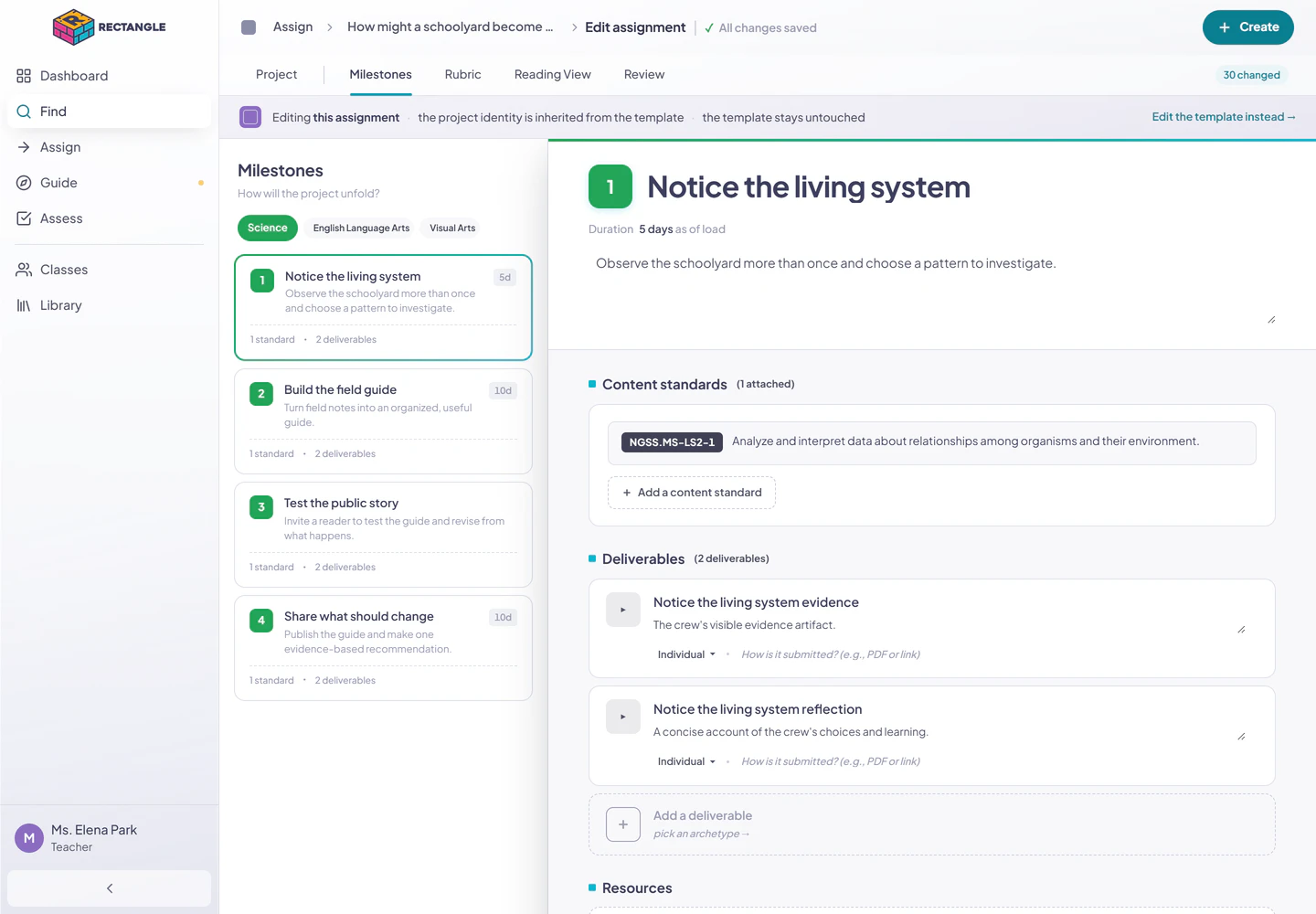The height and width of the screenshot is (914, 1316).
Task: Click the gray square breadcrumb icon
Action: pyautogui.click(x=249, y=27)
